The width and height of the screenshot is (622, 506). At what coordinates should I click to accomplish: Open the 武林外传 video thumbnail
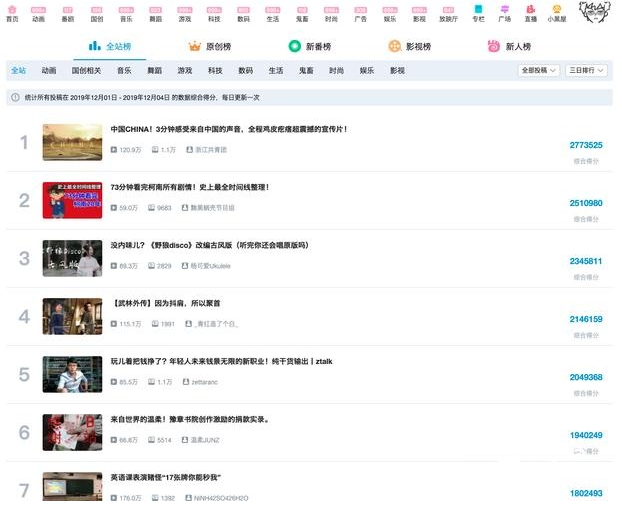(x=72, y=316)
